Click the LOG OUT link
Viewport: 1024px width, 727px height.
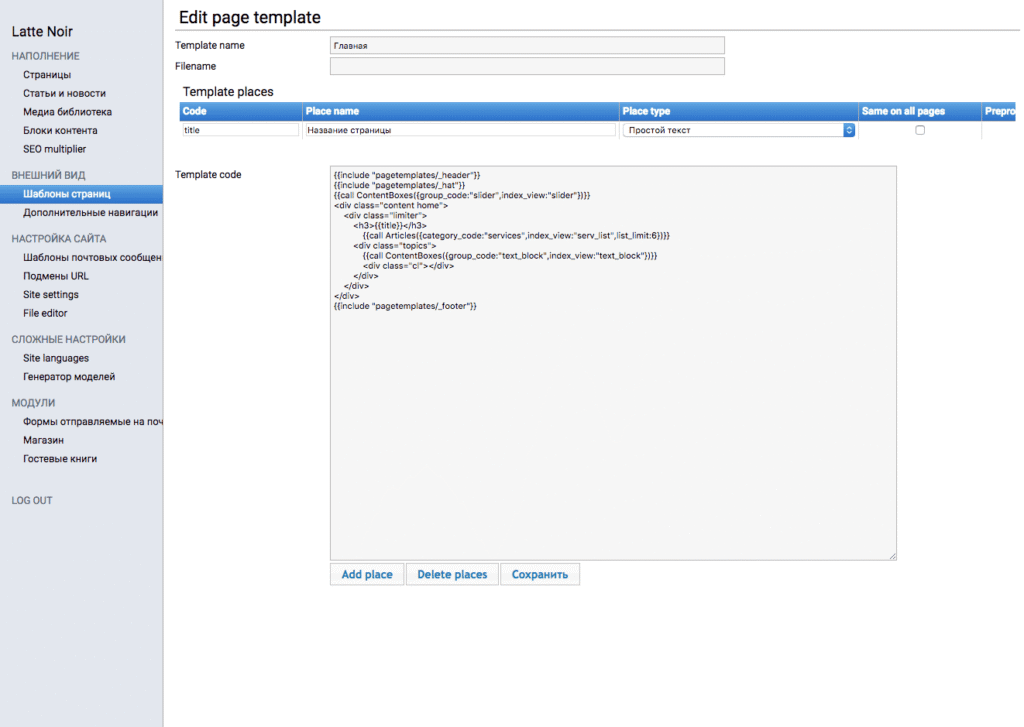(32, 500)
